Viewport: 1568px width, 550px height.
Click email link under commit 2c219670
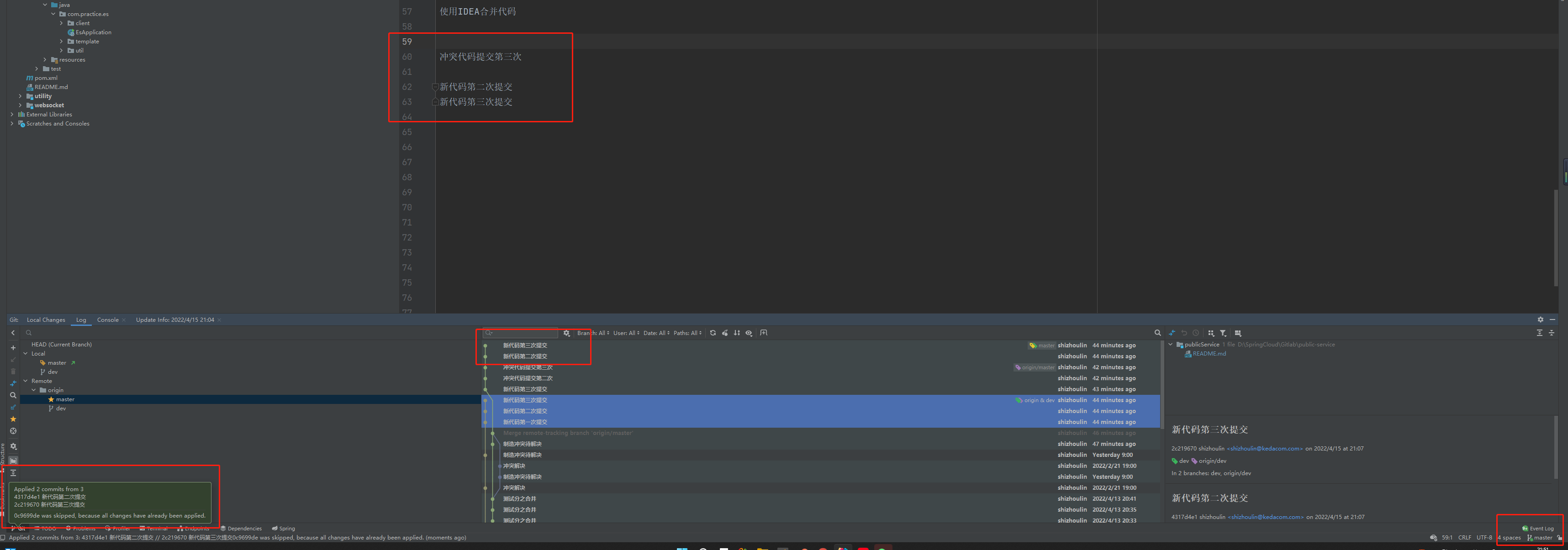[1265, 449]
